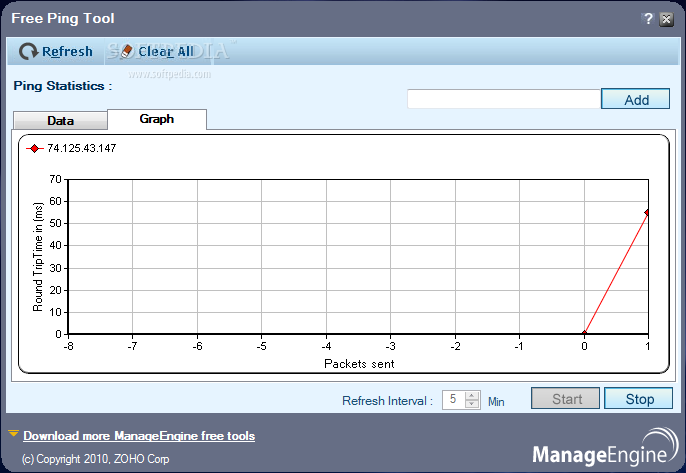686x473 pixels.
Task: Click the Round TripTime axis label
Action: 38,257
